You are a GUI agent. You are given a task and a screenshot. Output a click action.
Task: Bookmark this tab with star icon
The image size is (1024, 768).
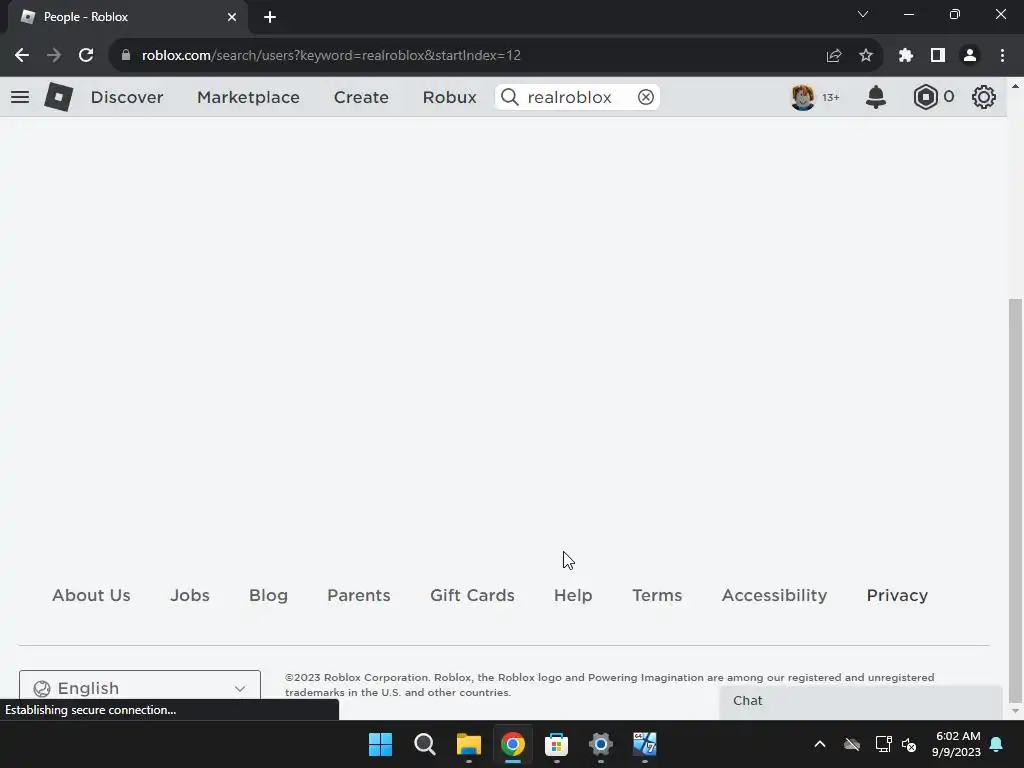(866, 56)
